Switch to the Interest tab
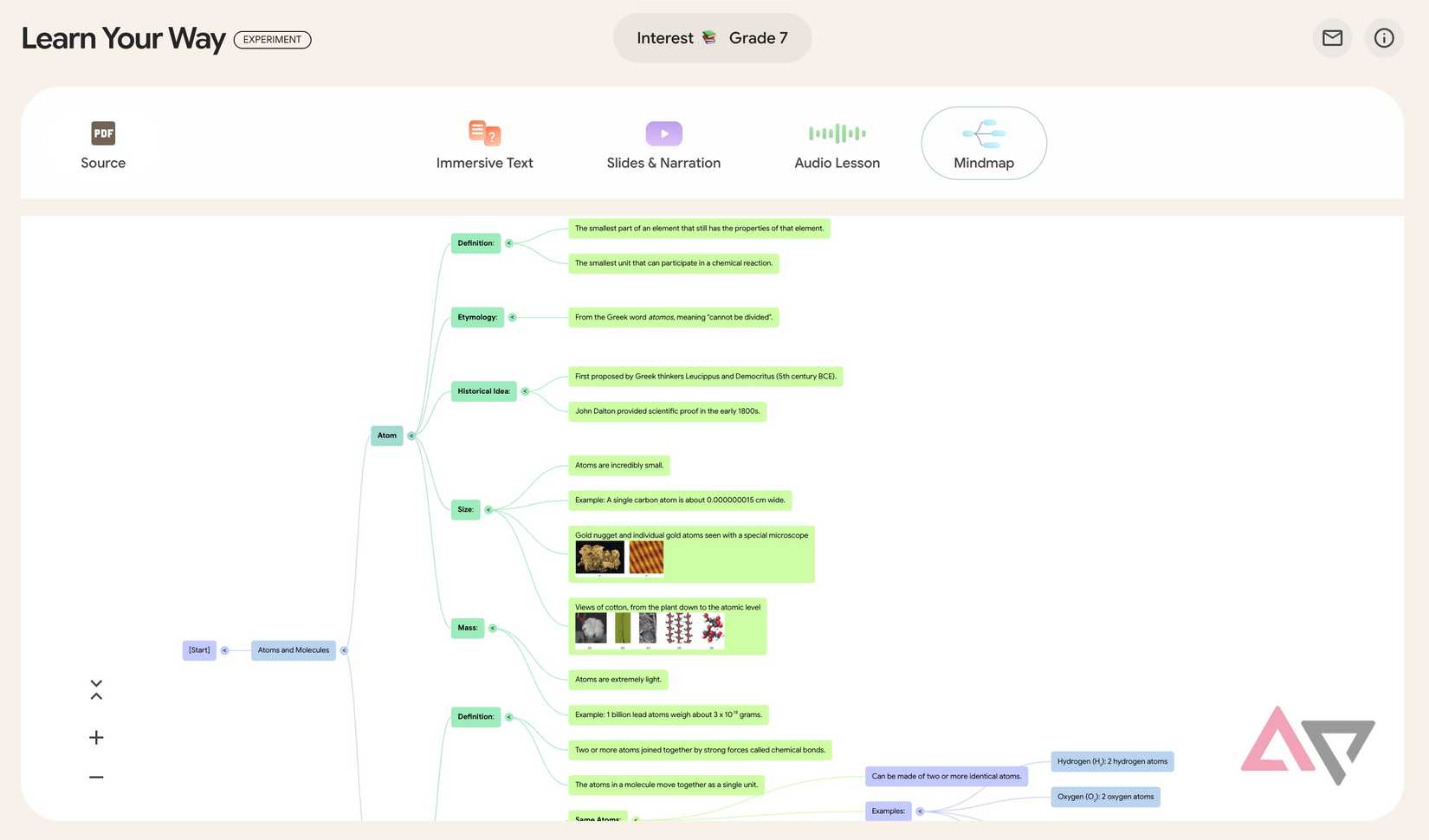The image size is (1429, 840). click(x=665, y=37)
